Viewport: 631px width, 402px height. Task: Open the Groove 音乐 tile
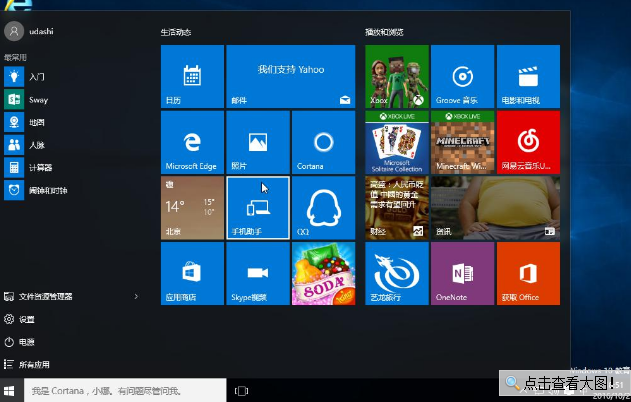(462, 76)
